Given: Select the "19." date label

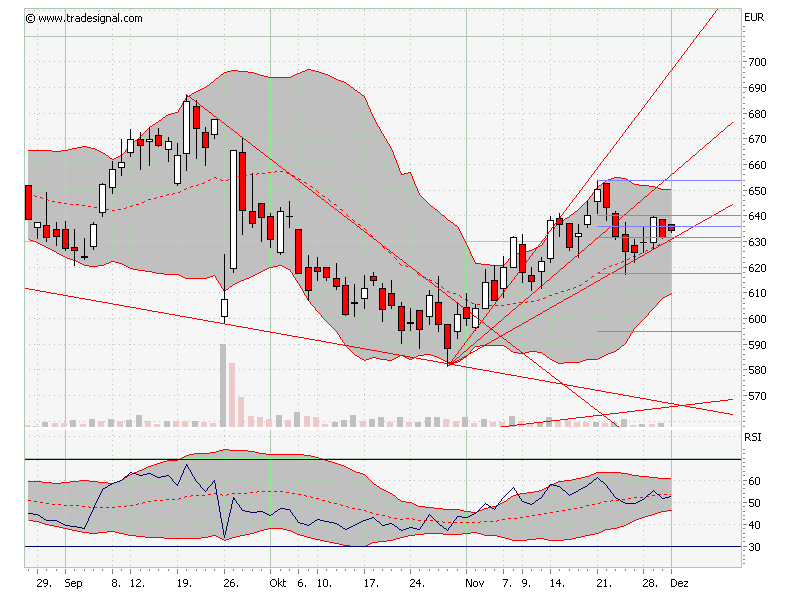Looking at the screenshot, I should [x=184, y=583].
